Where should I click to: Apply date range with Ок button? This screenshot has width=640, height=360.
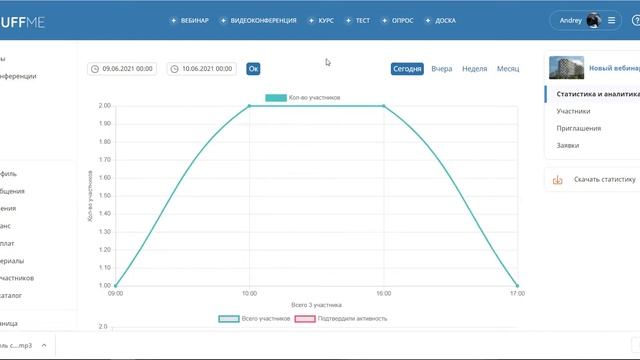pos(253,69)
